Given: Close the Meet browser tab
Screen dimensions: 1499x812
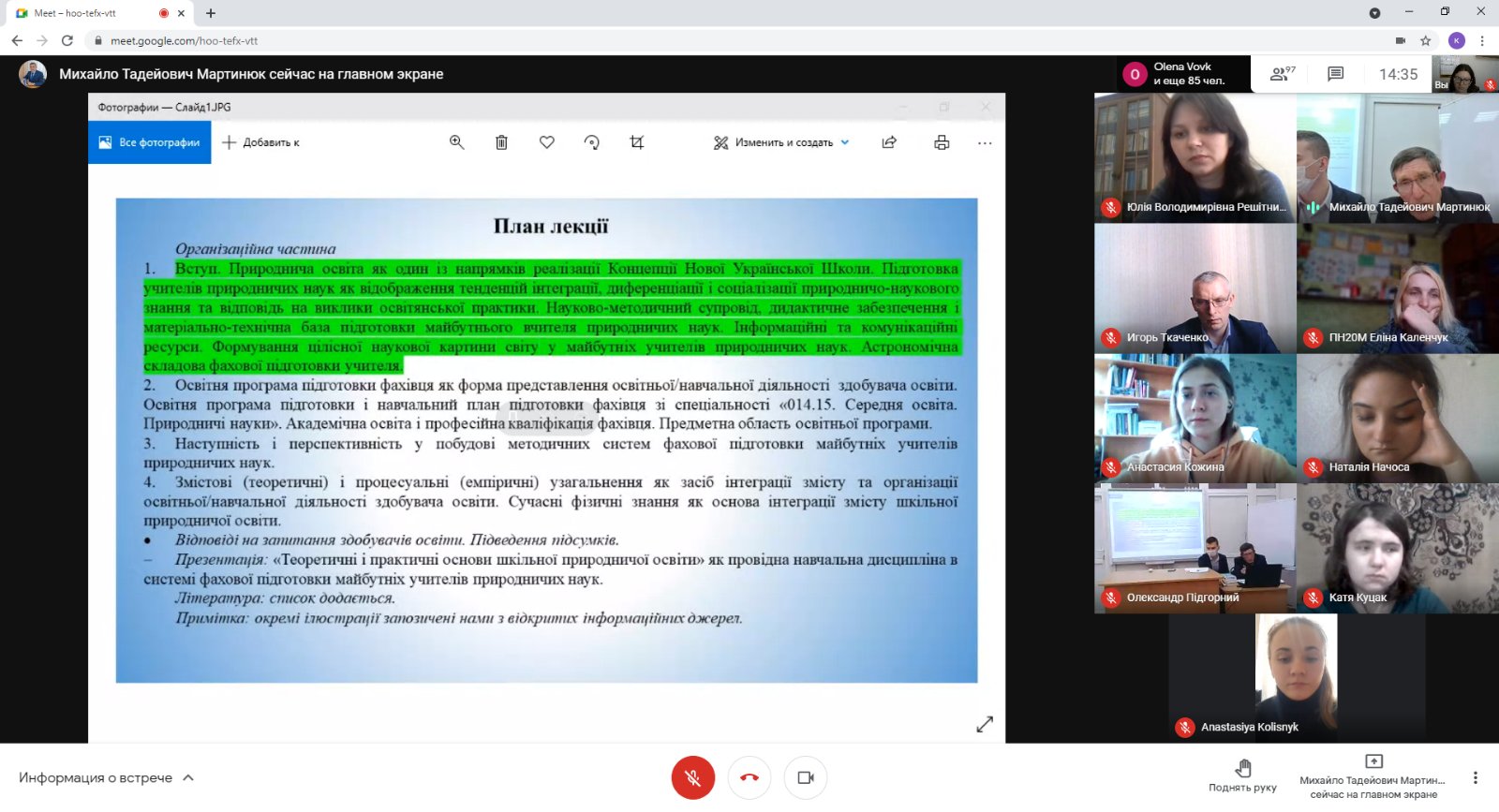Looking at the screenshot, I should click(x=182, y=13).
